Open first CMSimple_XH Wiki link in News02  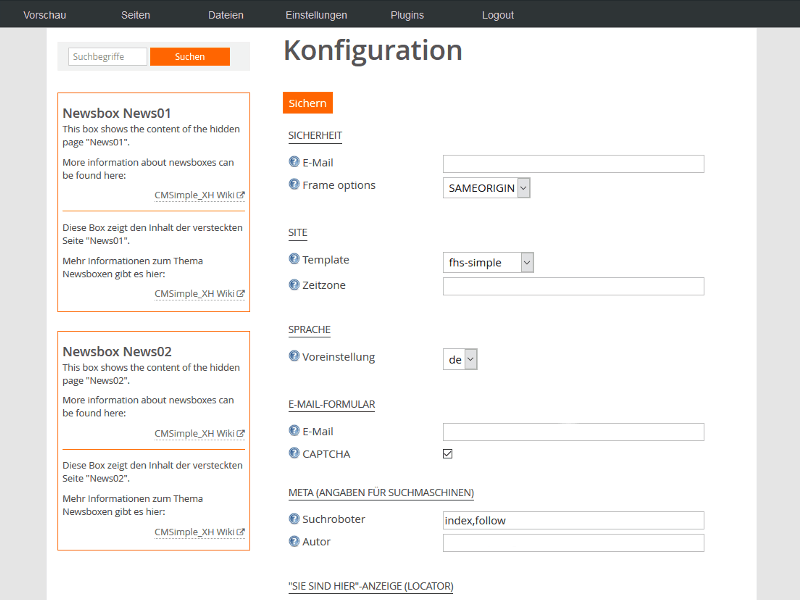click(x=199, y=433)
